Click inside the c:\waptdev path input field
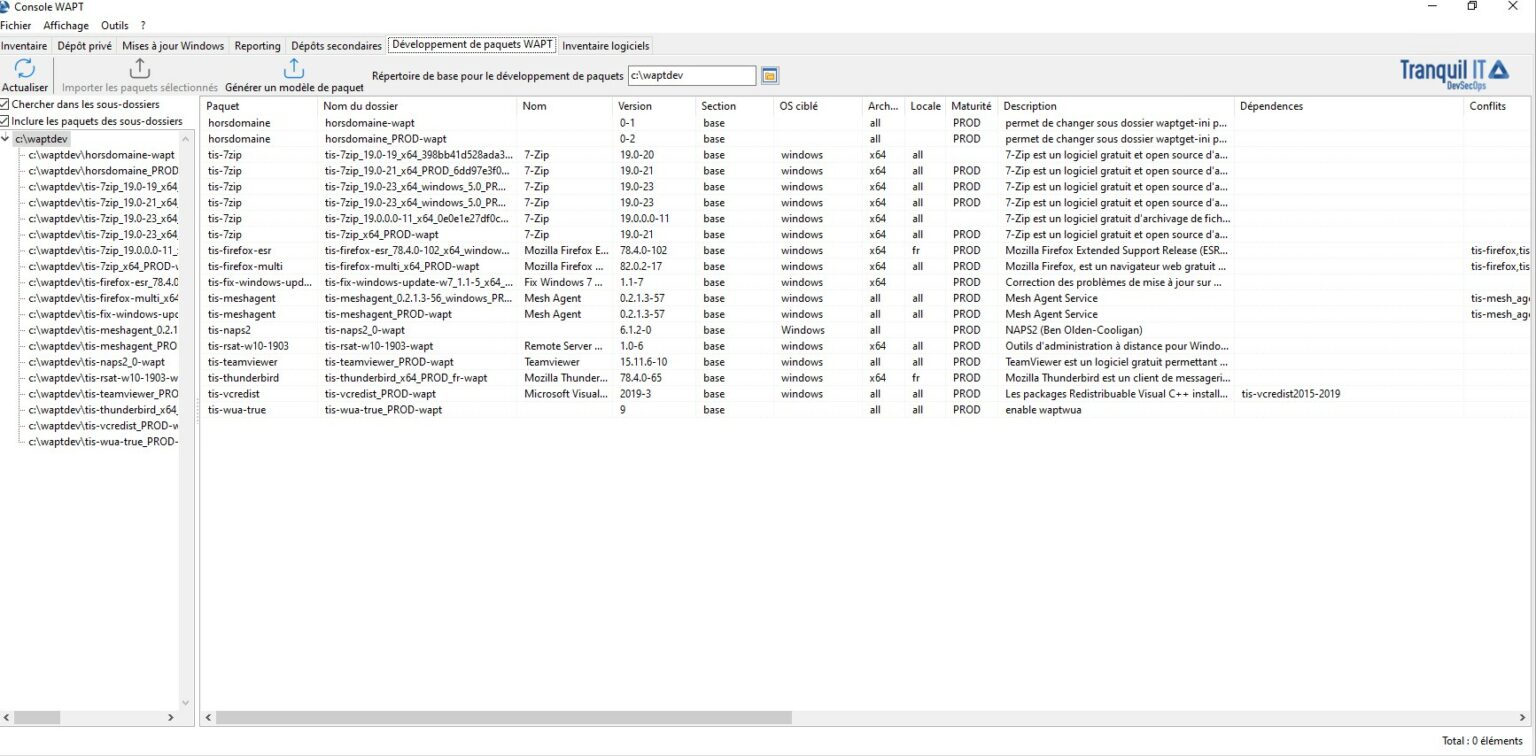The width and height of the screenshot is (1536, 756). point(690,75)
